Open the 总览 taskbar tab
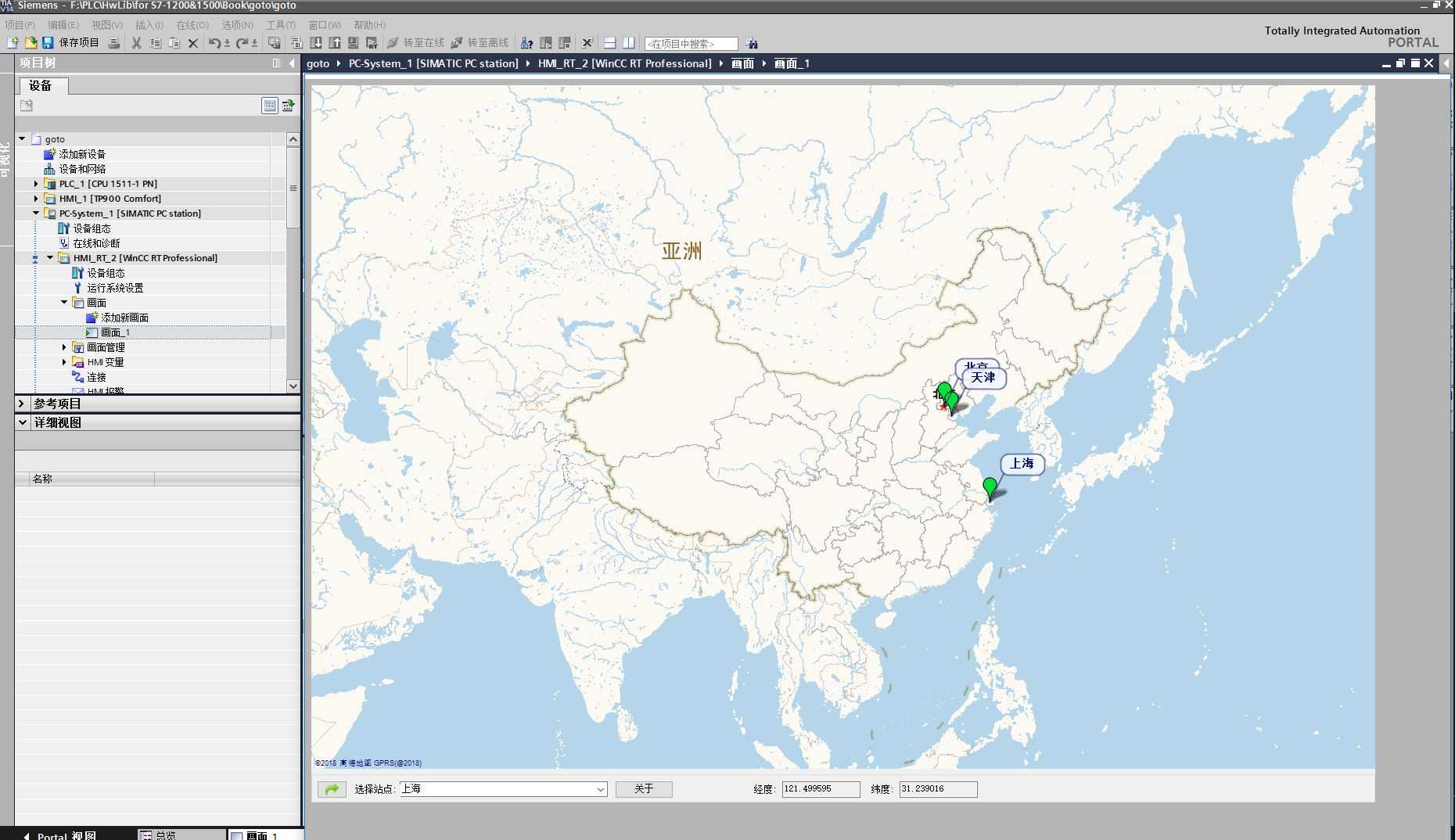The width and height of the screenshot is (1455, 840). [181, 835]
